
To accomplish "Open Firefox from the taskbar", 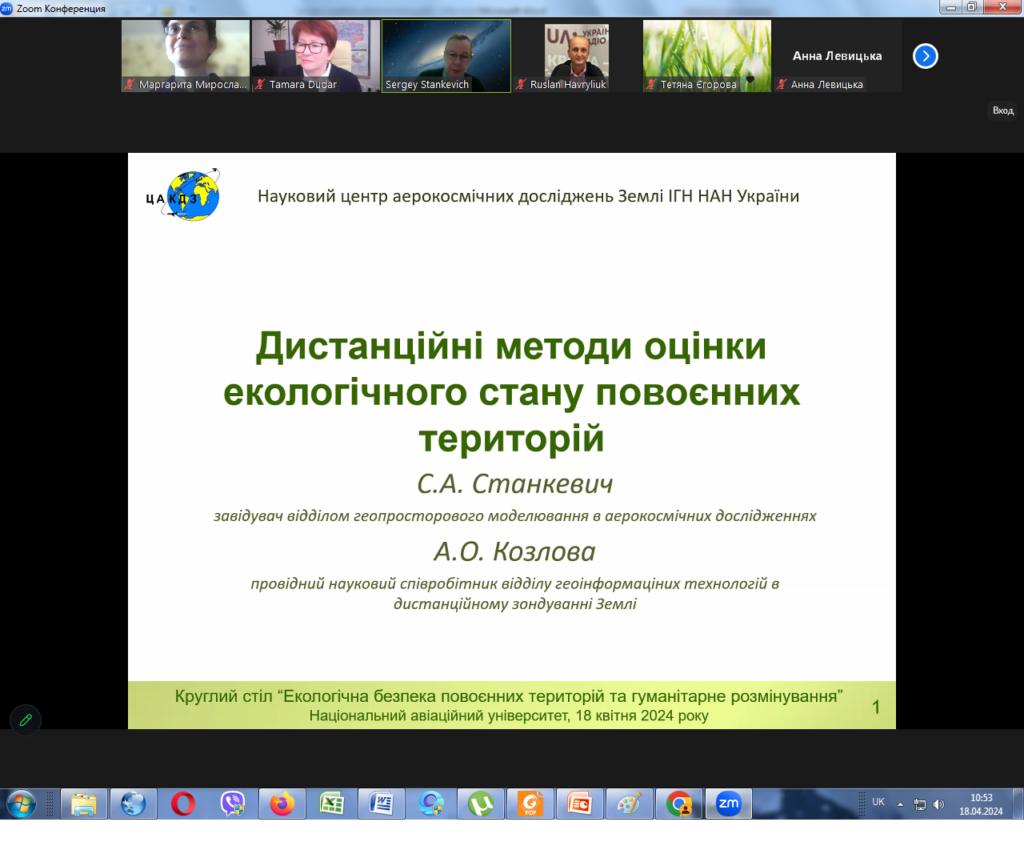I will [282, 803].
